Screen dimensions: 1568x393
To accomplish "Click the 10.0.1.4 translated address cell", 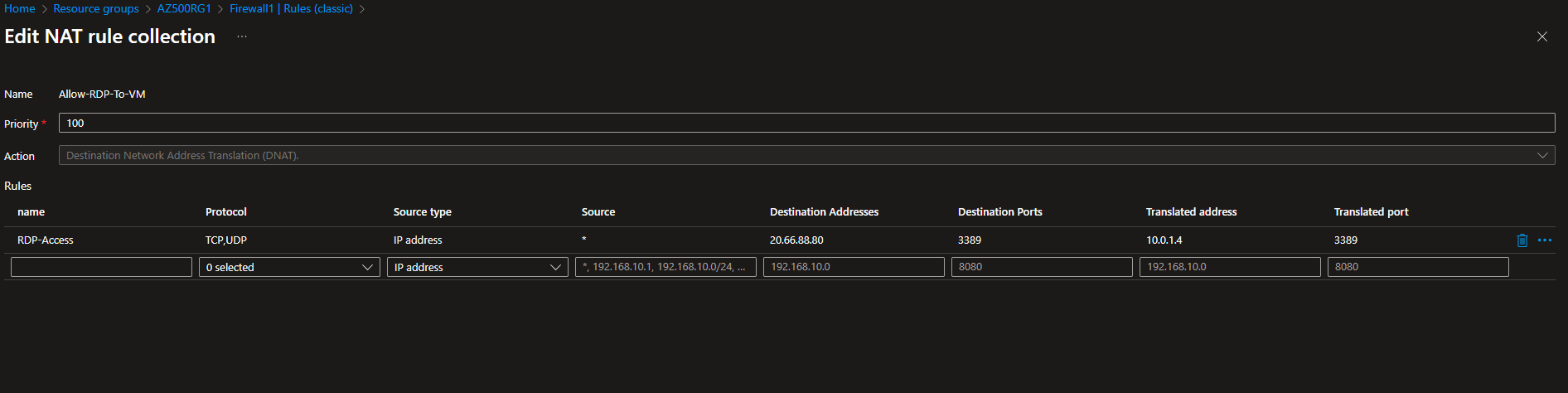I will (1164, 240).
